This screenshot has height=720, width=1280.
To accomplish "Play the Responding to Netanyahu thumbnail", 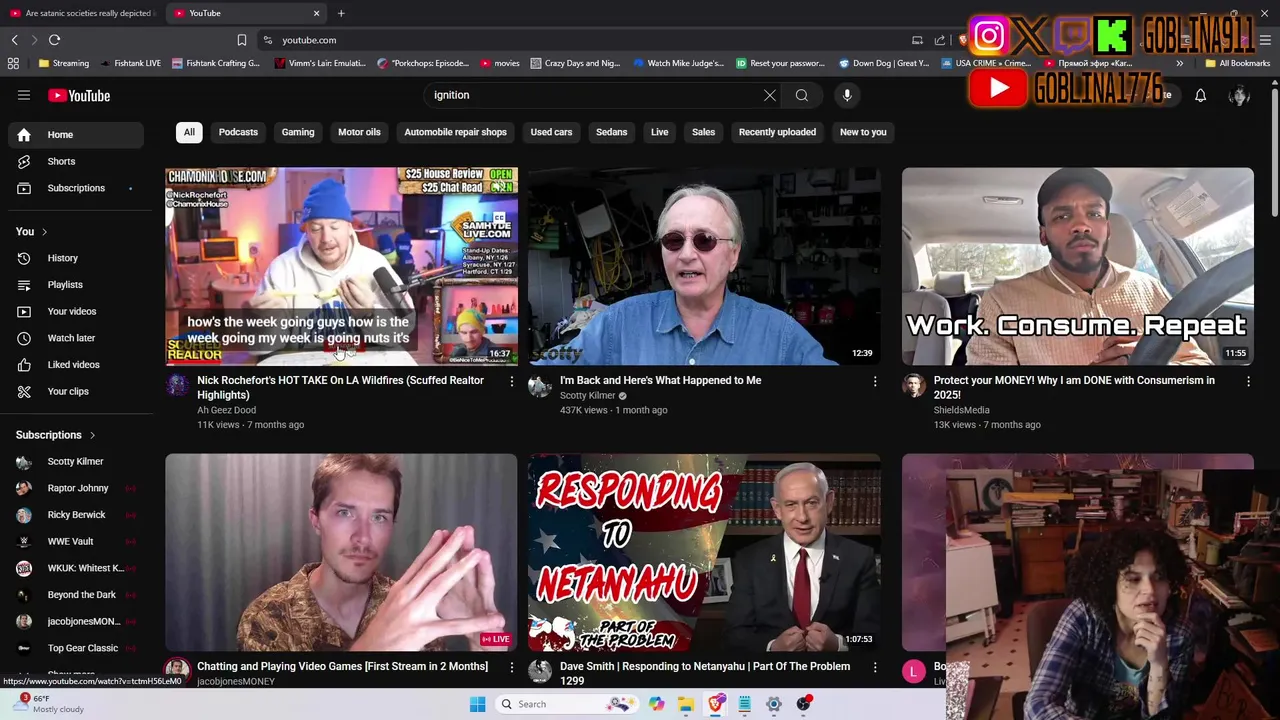I will point(705,552).
